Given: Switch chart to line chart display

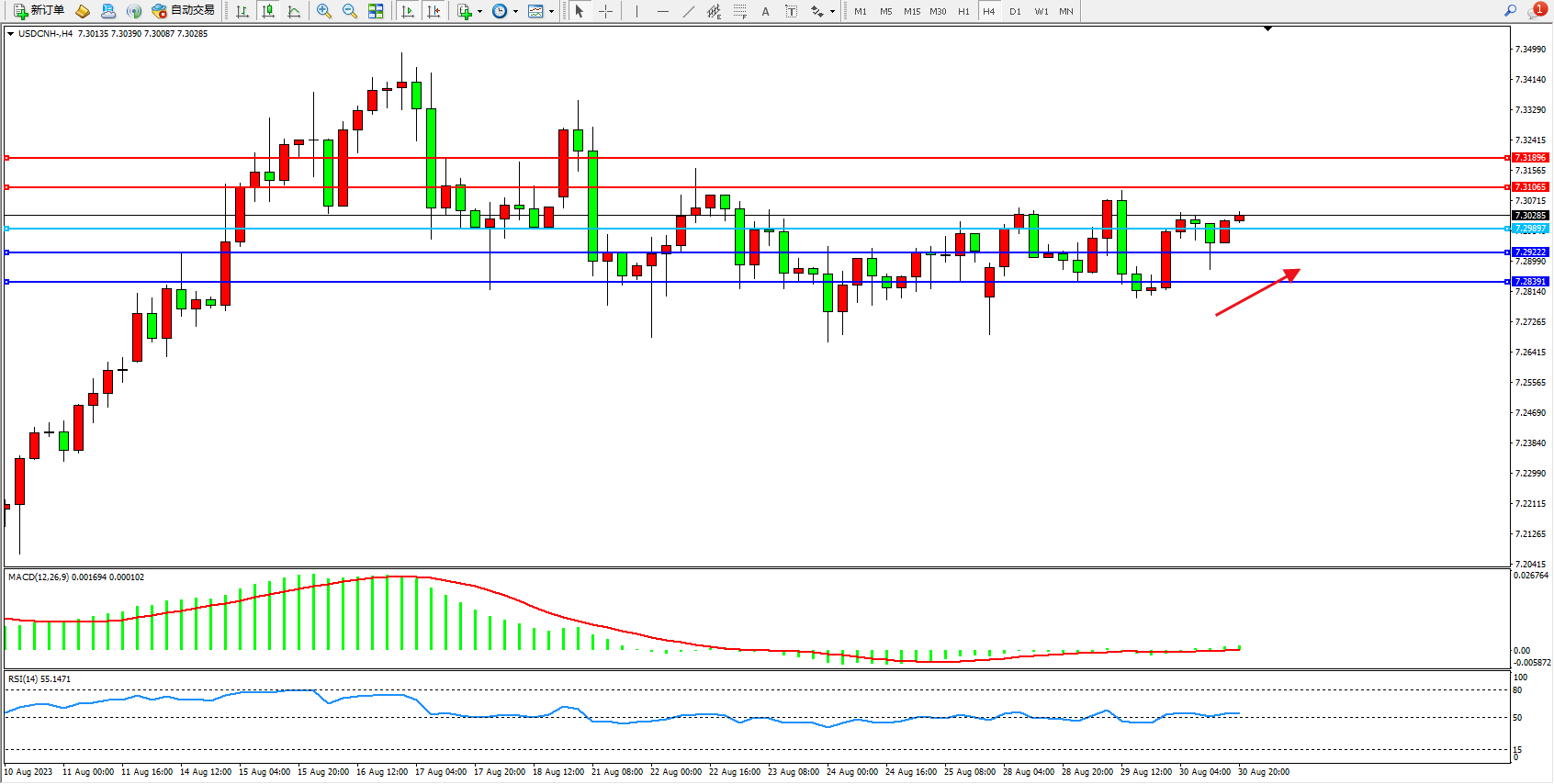Looking at the screenshot, I should [x=294, y=11].
